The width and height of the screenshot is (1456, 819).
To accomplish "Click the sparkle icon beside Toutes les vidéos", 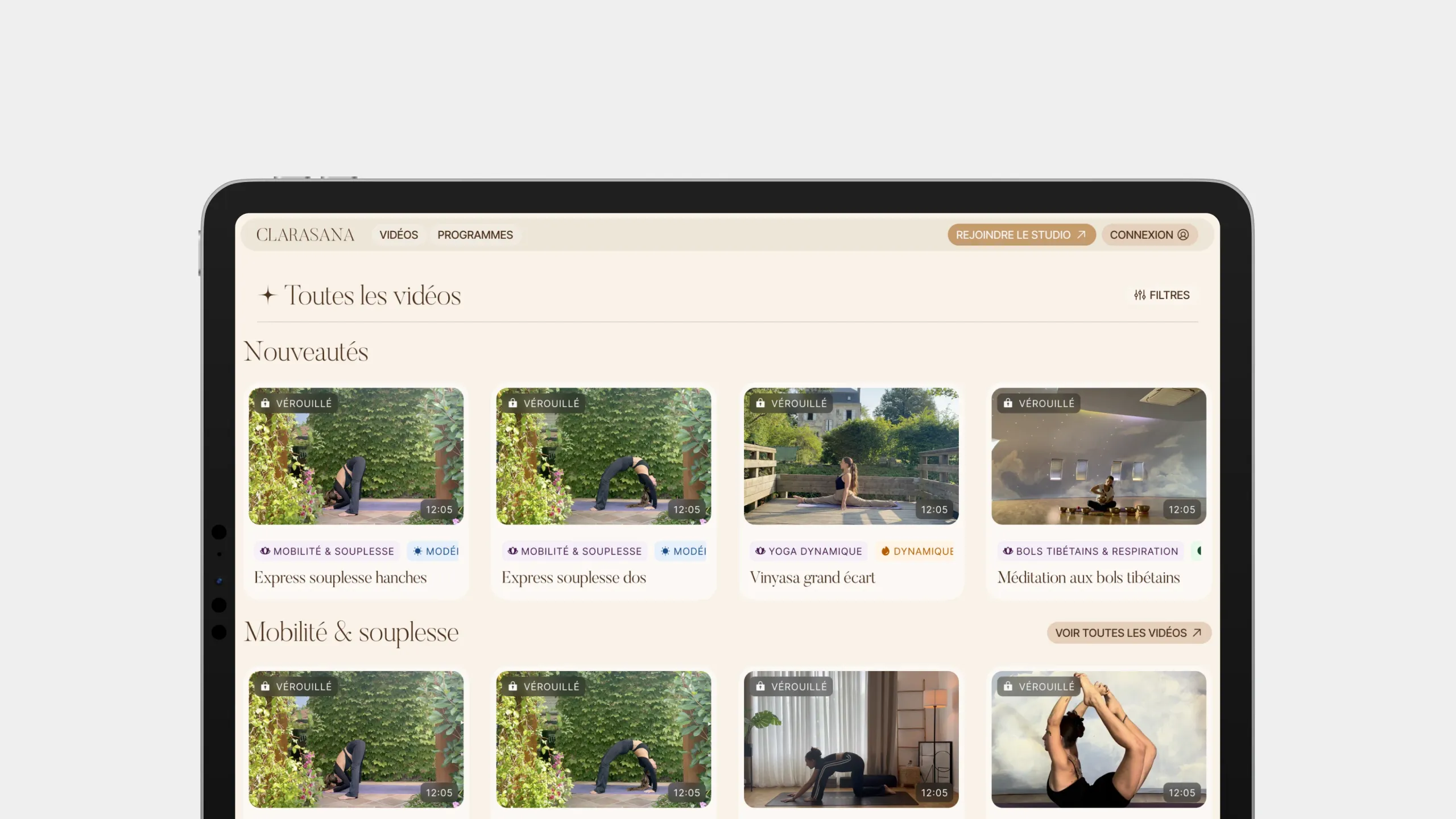I will (267, 295).
